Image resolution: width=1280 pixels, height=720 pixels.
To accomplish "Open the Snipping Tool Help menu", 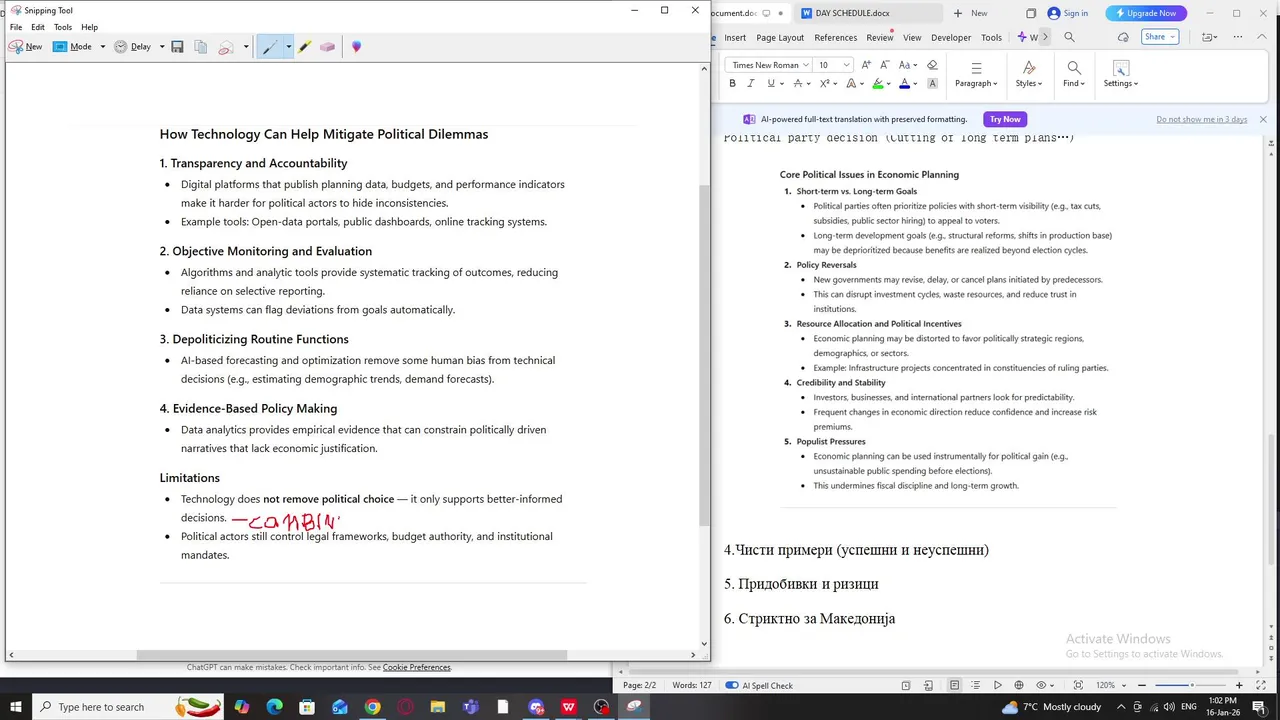I will (x=89, y=27).
